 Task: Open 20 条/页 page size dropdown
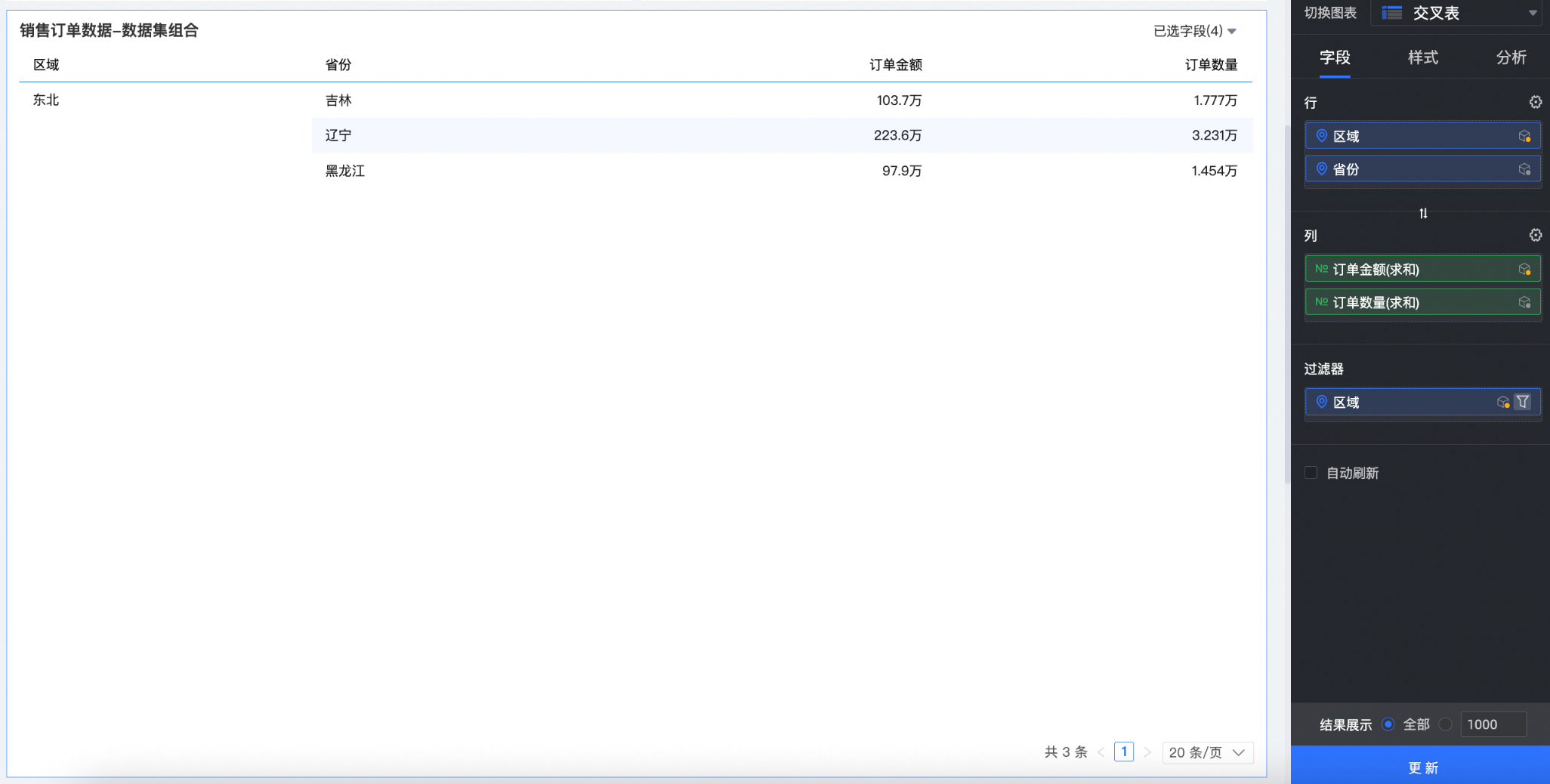point(1207,752)
